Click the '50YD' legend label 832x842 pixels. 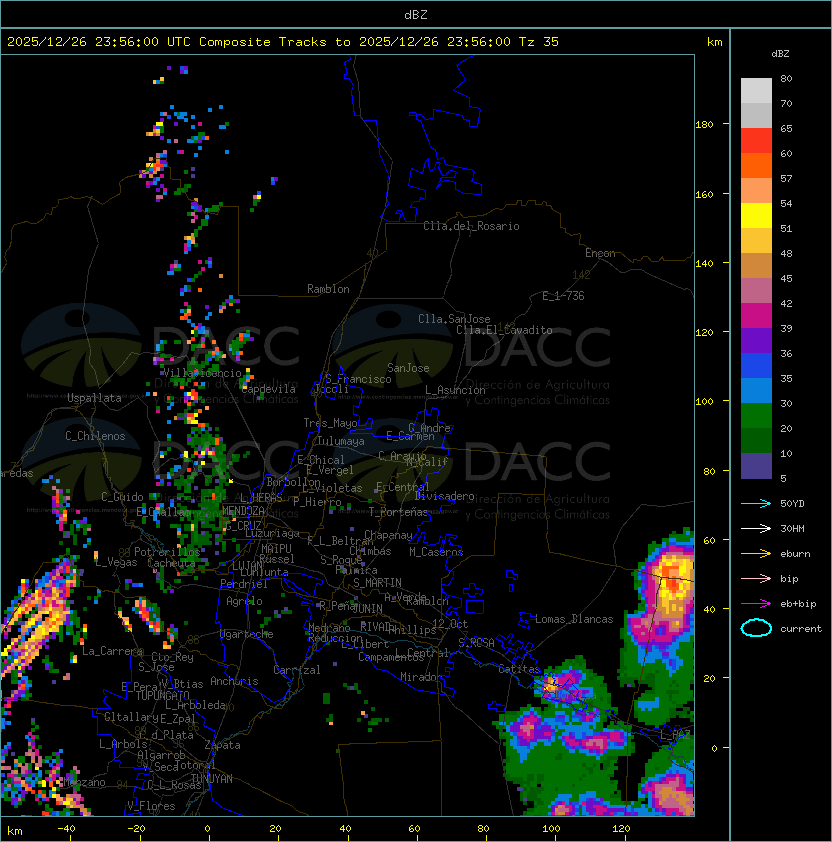pos(792,504)
